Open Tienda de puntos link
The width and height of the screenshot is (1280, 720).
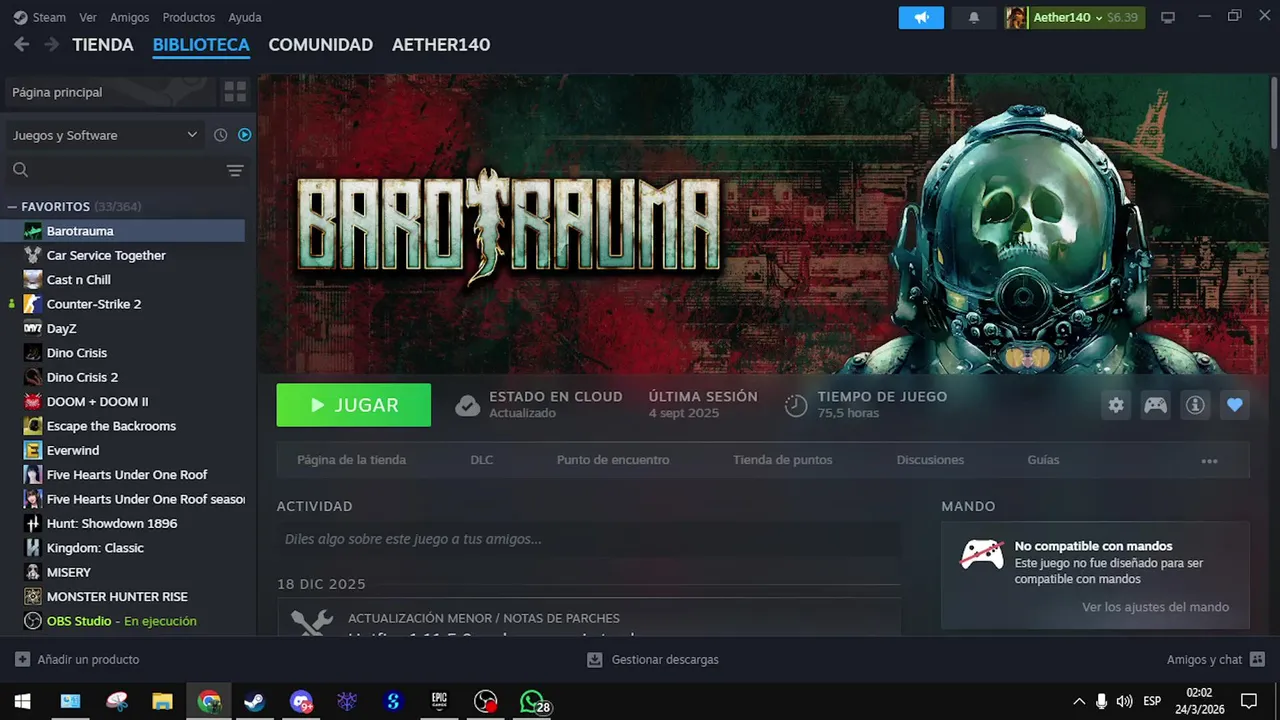click(x=782, y=460)
